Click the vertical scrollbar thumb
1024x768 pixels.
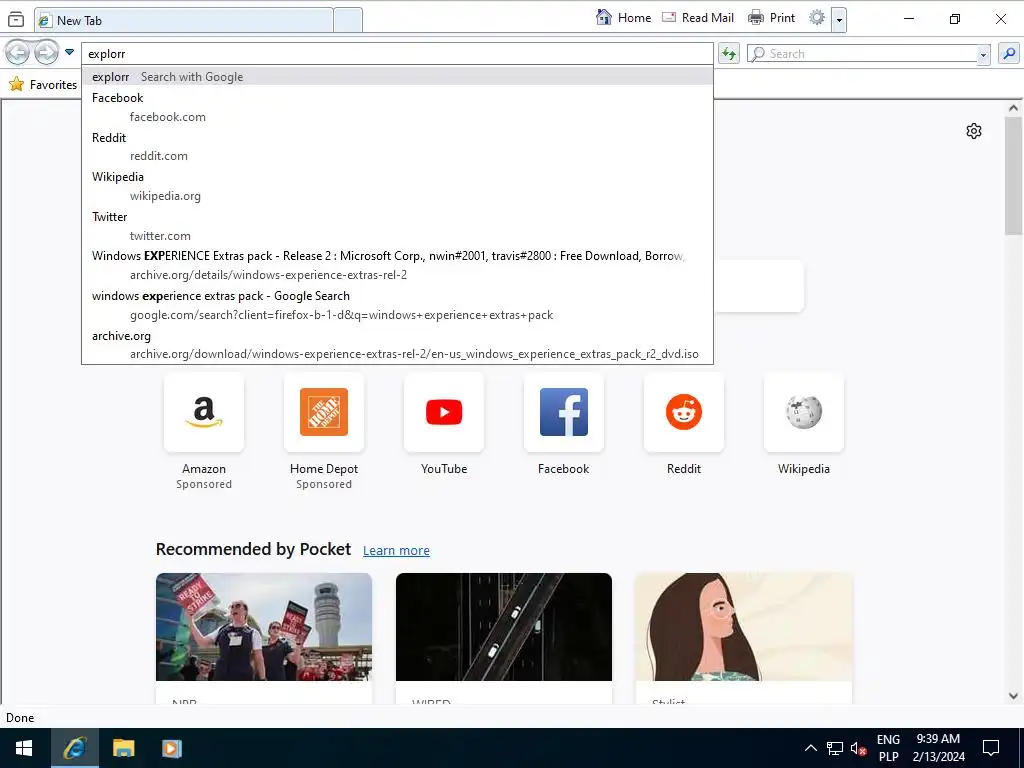(x=1013, y=176)
